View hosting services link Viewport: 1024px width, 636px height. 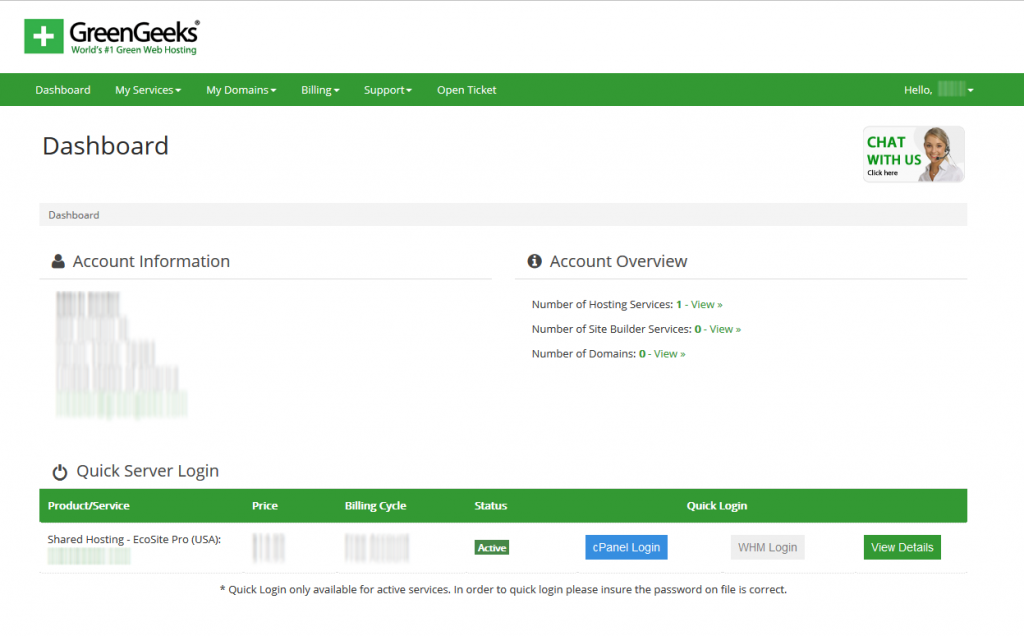707,304
